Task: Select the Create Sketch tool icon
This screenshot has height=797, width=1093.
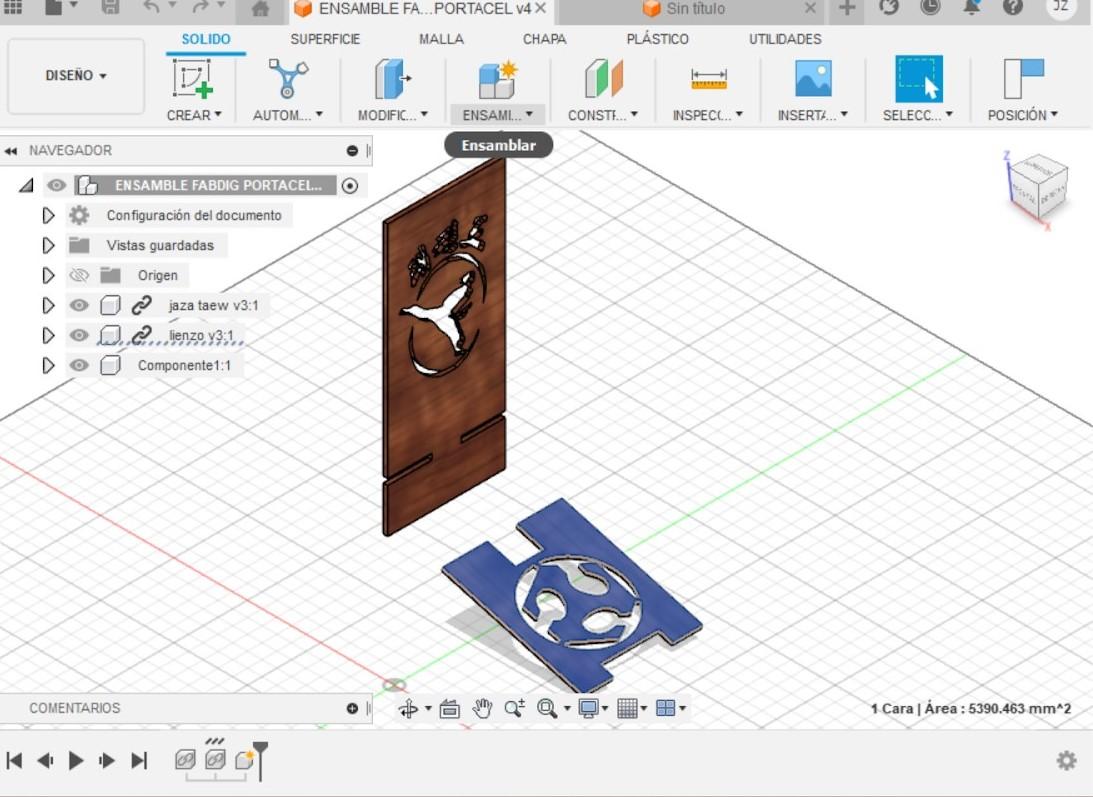Action: coord(193,78)
